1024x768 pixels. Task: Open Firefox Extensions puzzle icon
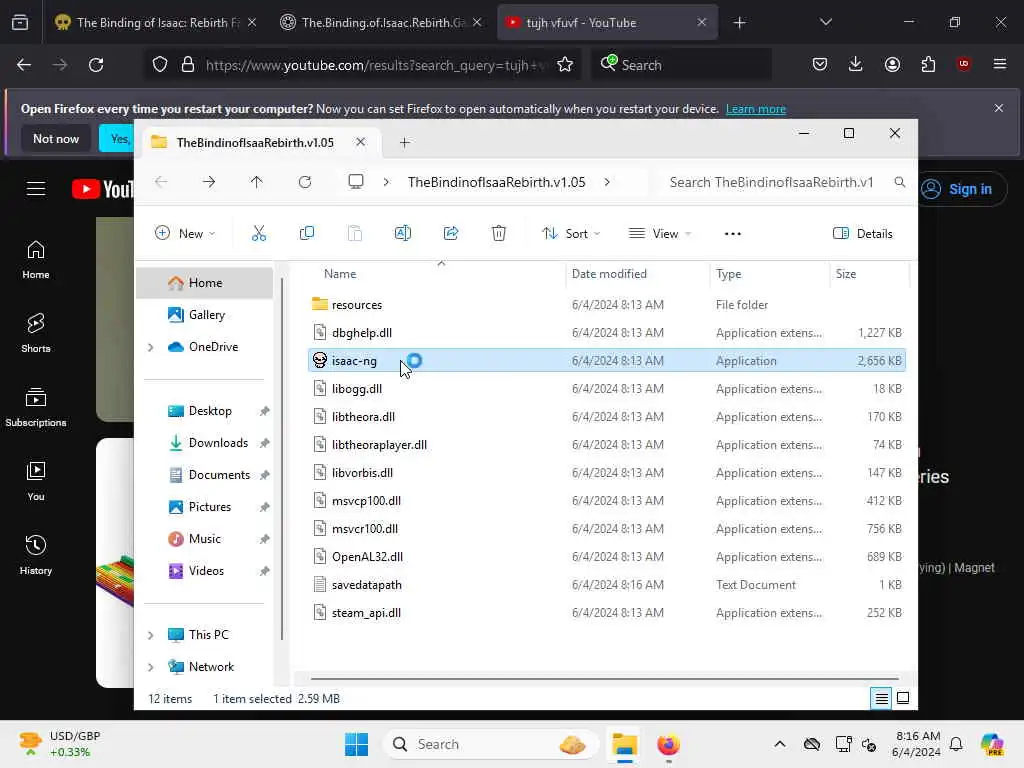[x=928, y=64]
